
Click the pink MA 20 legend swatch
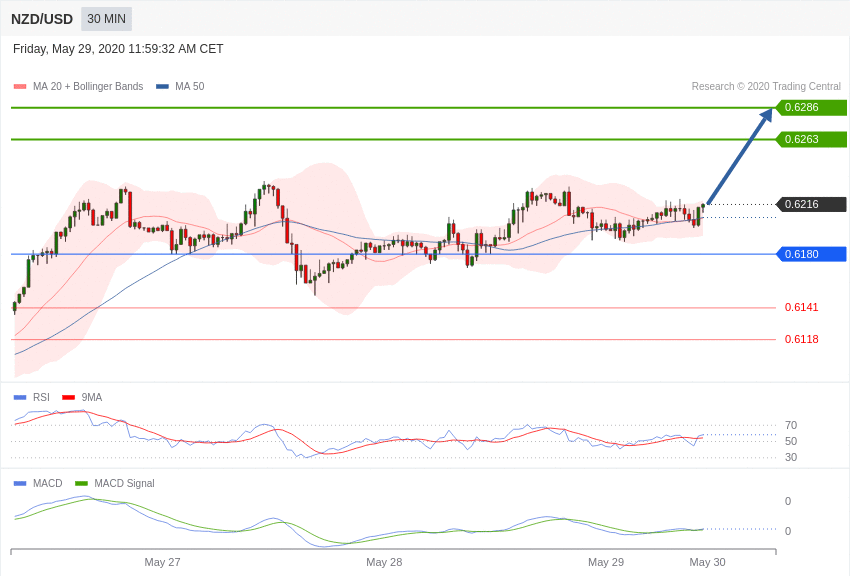20,86
